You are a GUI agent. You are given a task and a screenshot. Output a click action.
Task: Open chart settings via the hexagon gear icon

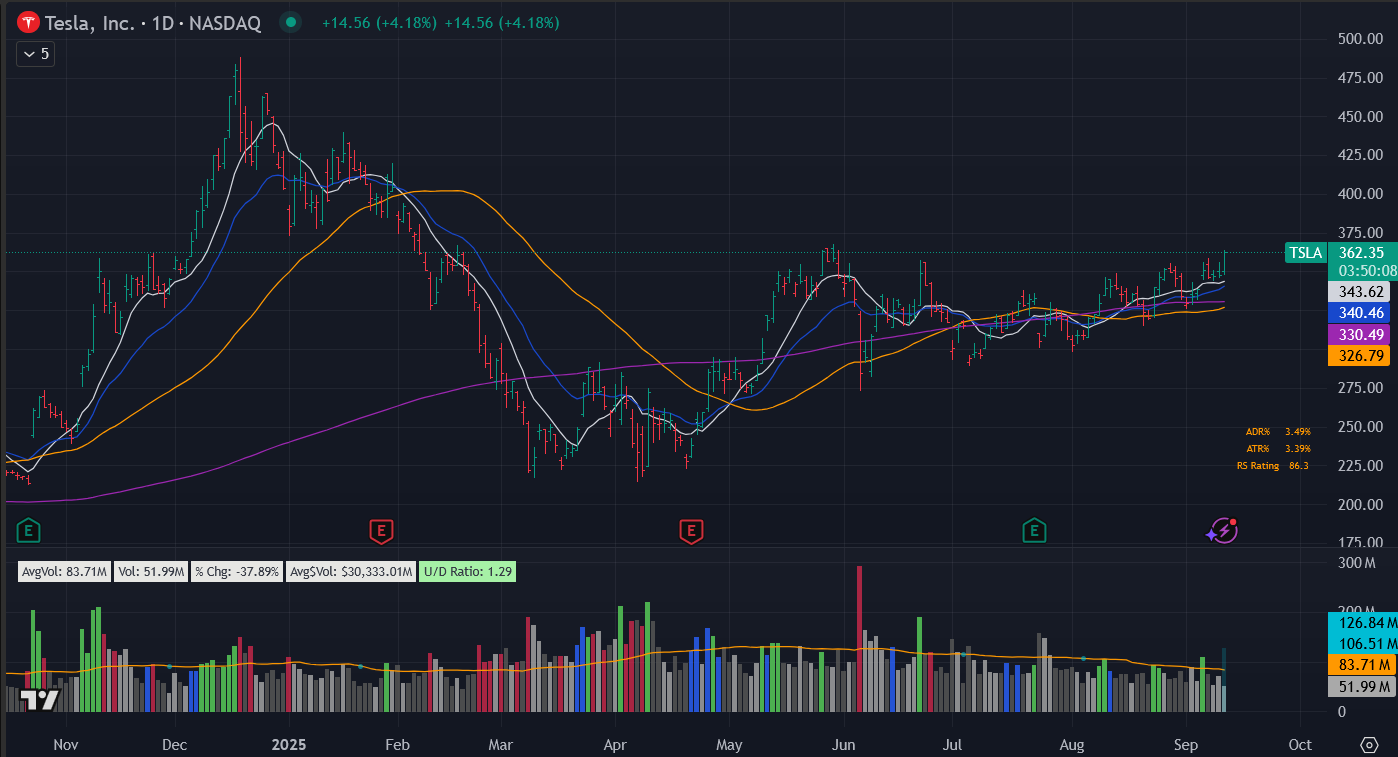click(x=1369, y=745)
